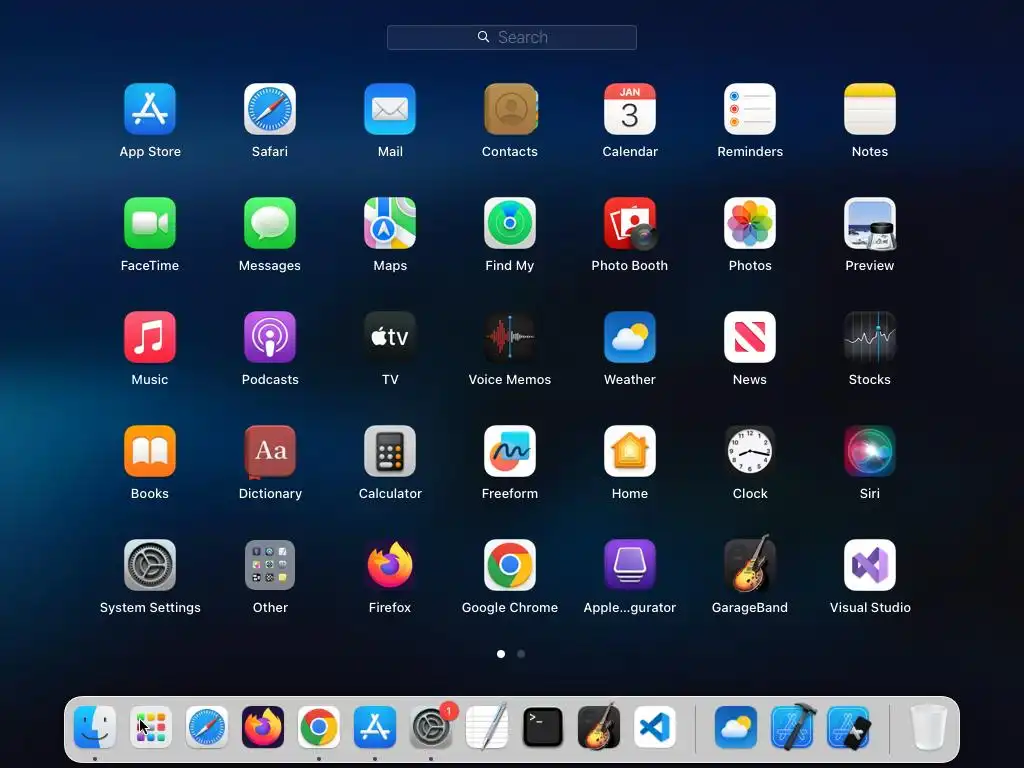Open Google Chrome from the Launchpad grid
The width and height of the screenshot is (1024, 768).
pos(510,565)
